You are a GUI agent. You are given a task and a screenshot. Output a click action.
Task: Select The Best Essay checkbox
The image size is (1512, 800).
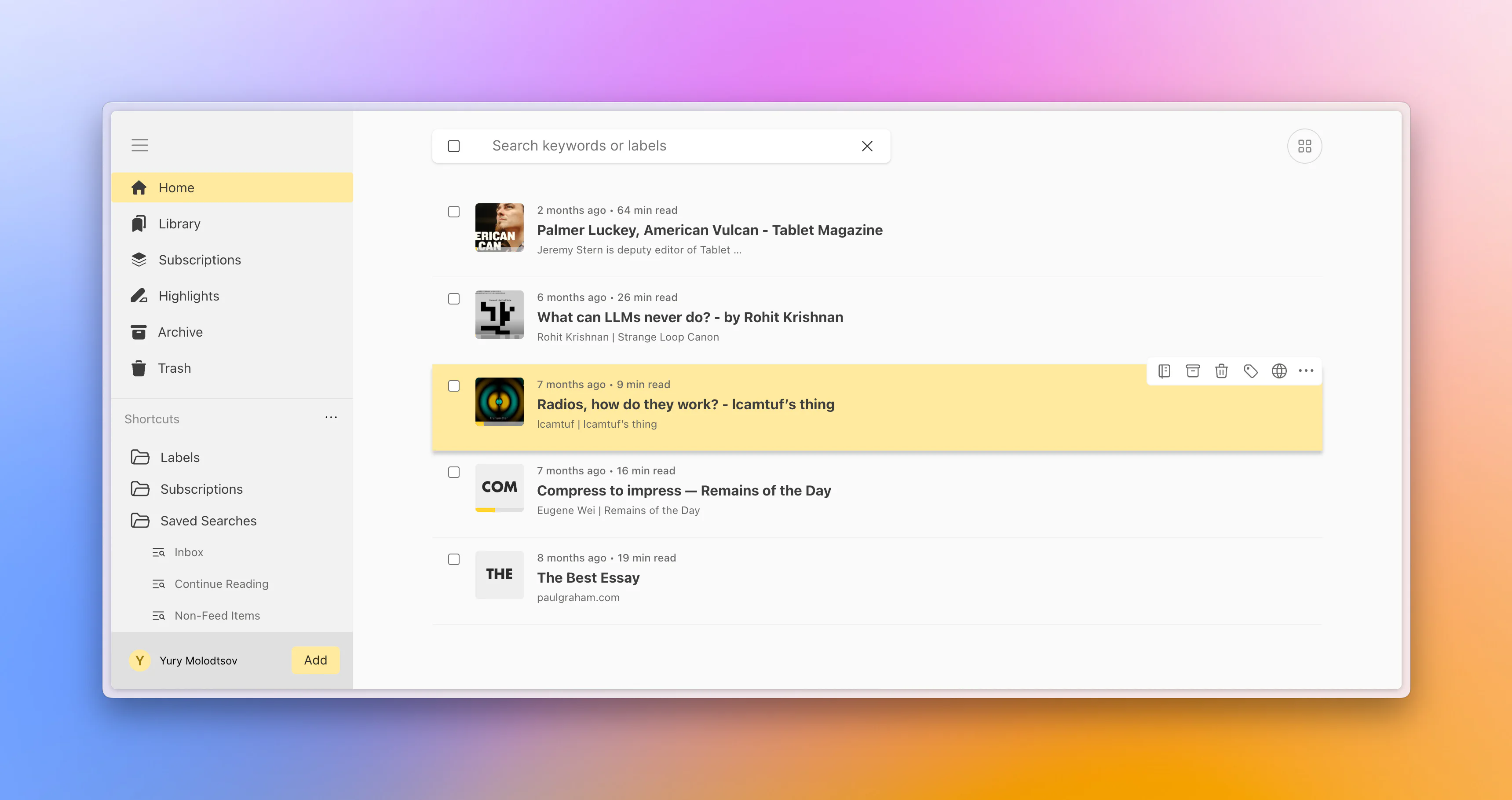(x=454, y=559)
